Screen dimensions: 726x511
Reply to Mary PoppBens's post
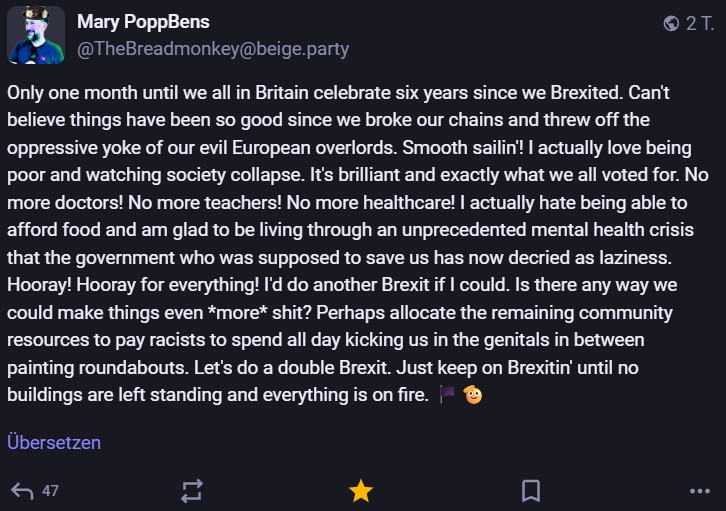[22, 490]
